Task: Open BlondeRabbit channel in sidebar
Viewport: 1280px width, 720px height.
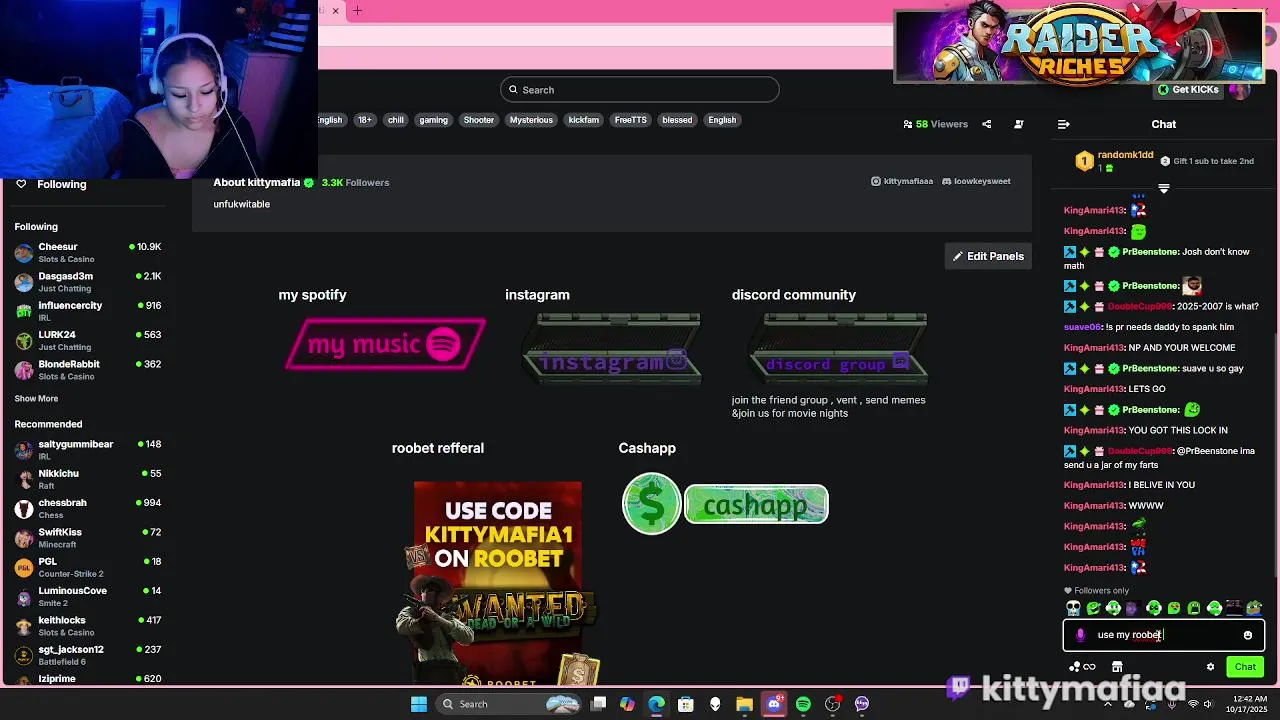Action: [x=88, y=370]
